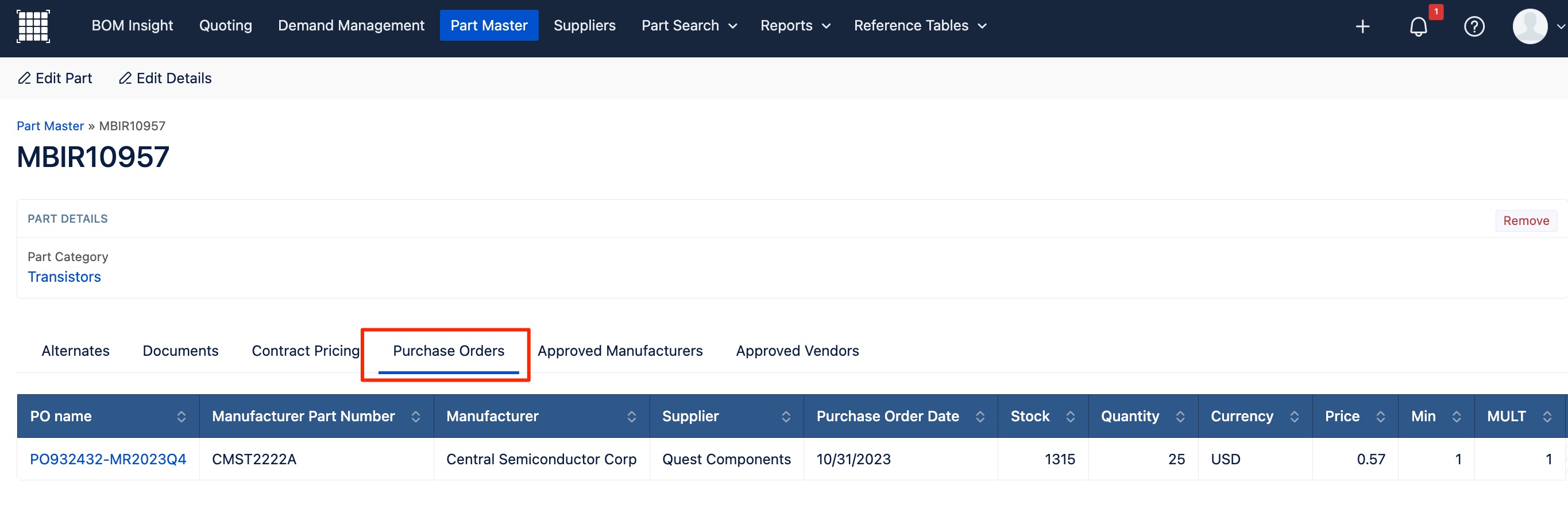
Task: Sort by Min column arrows
Action: click(1457, 416)
